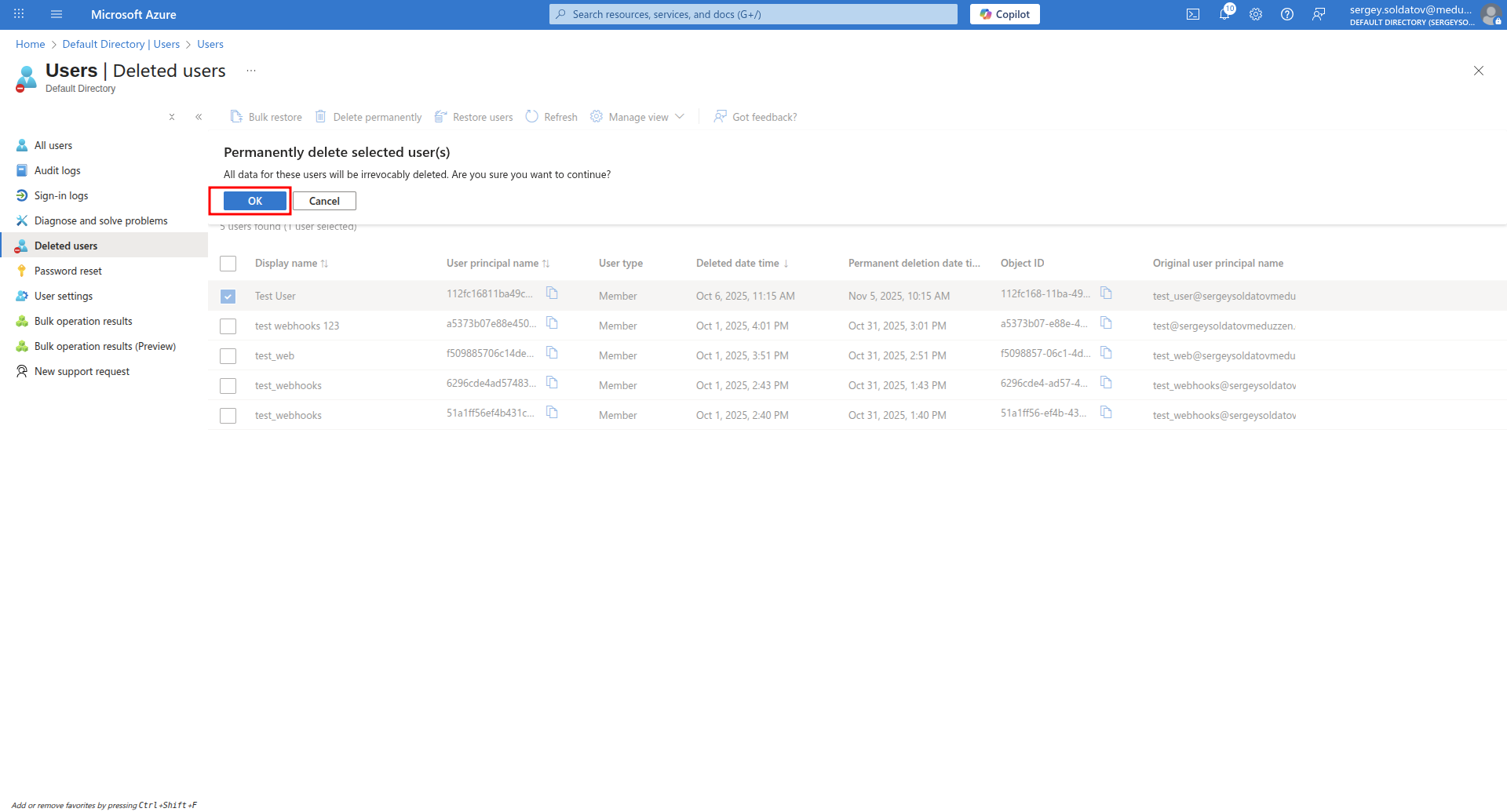Click User type column header
The height and width of the screenshot is (812, 1507).
coord(621,263)
